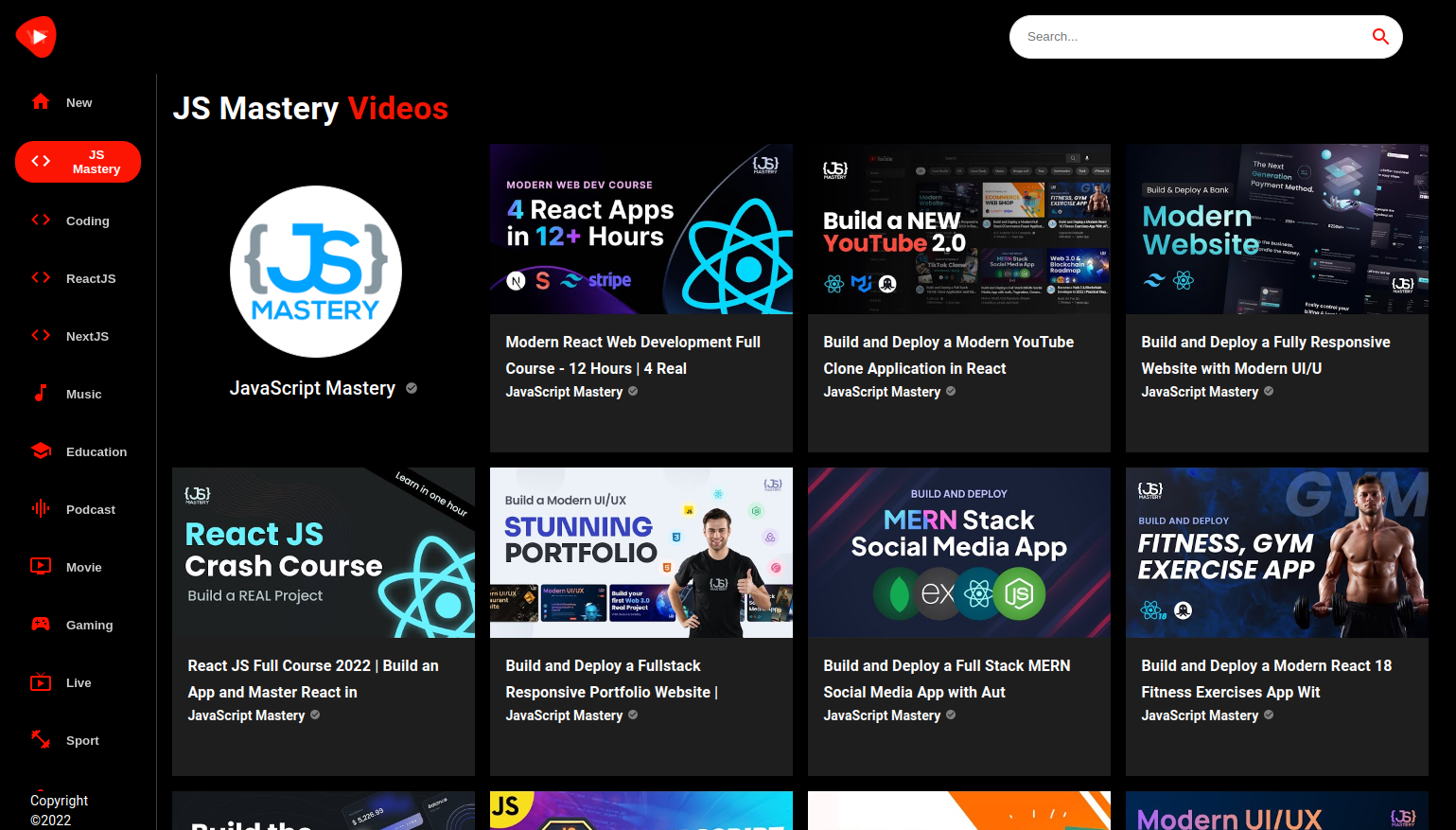Click verified badge next to JavaScript Mastery channel name
The height and width of the screenshot is (830, 1456).
pos(412,388)
